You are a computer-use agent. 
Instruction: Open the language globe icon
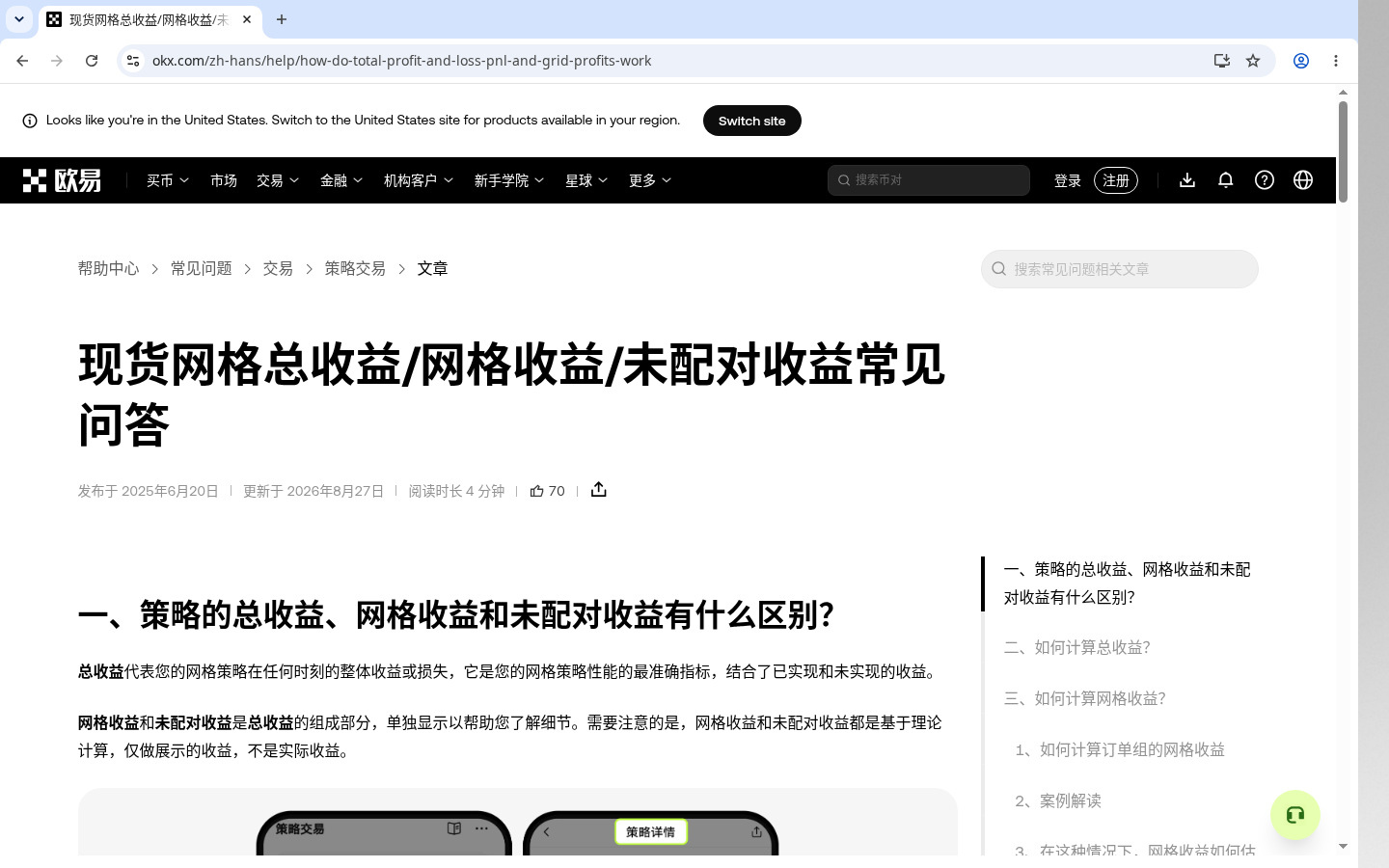(1303, 180)
